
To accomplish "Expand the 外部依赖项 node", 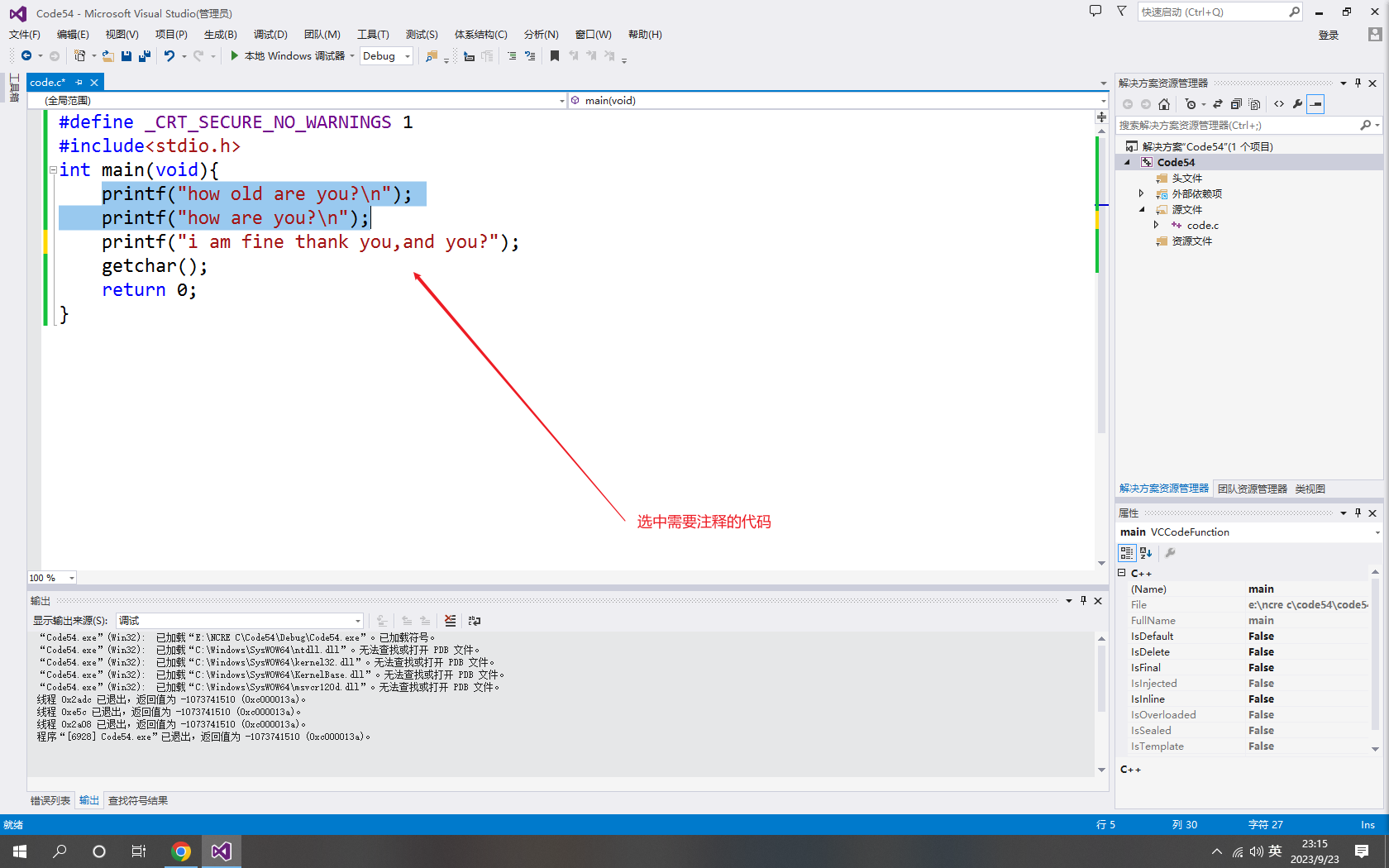I will point(1142,193).
